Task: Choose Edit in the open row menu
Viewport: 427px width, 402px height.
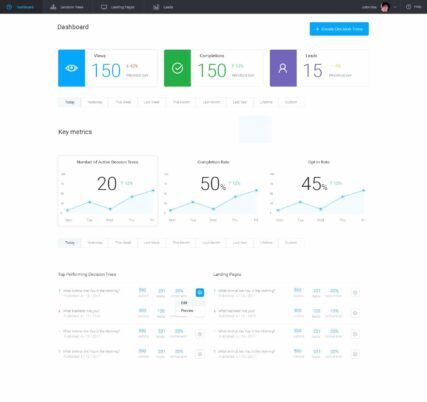Action: 184,303
